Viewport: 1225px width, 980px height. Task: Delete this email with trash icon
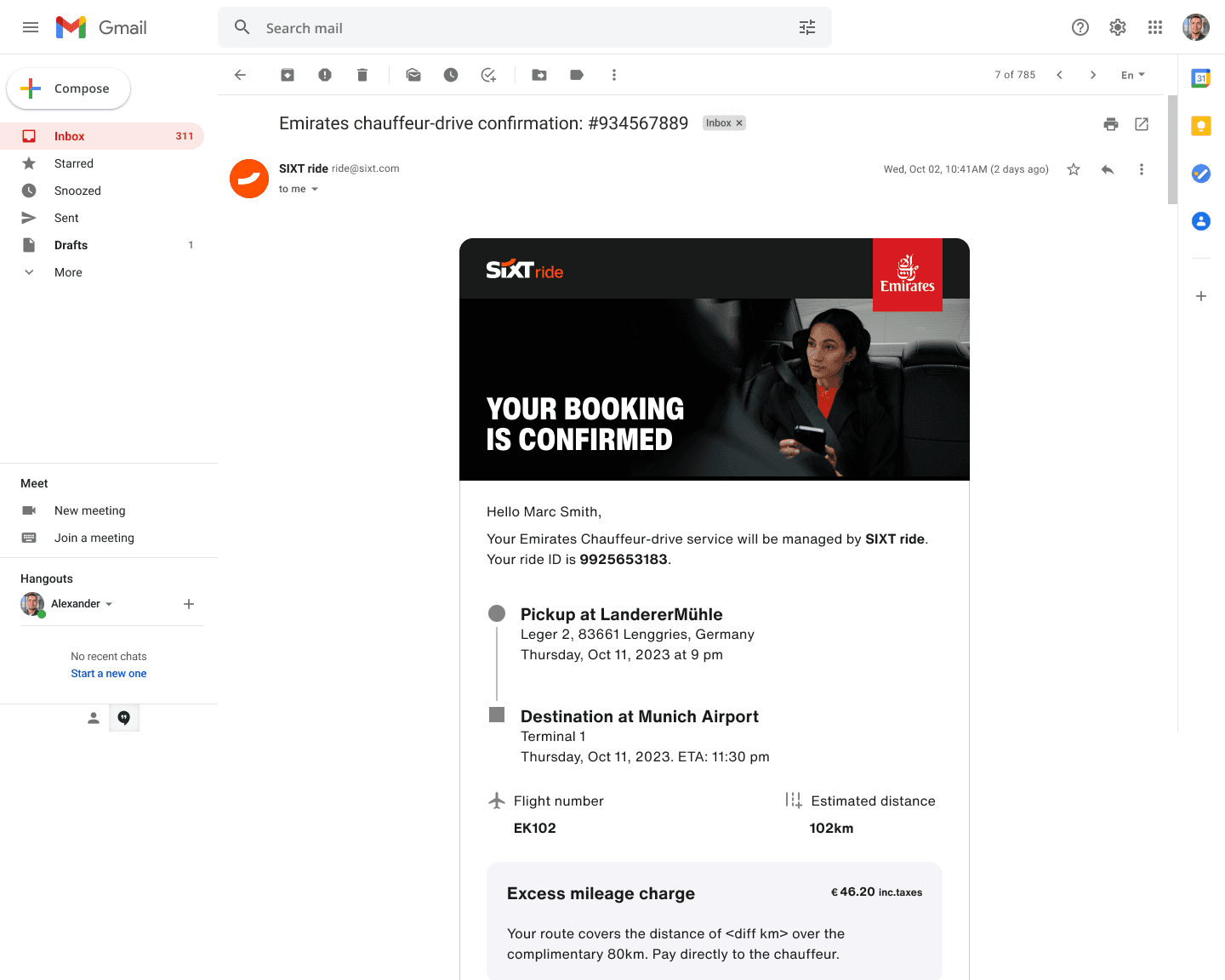(x=362, y=75)
